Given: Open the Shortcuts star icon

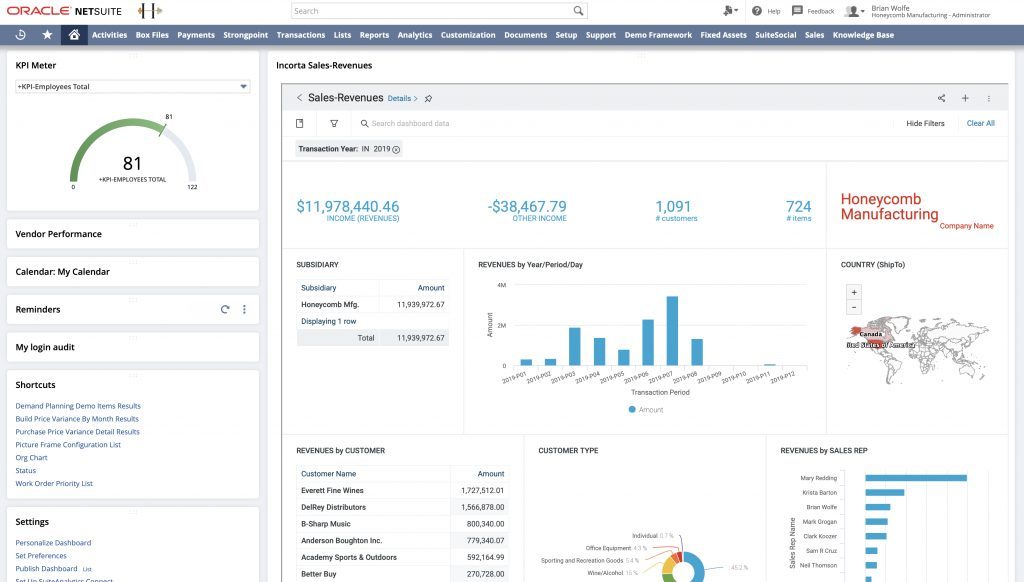Looking at the screenshot, I should coord(47,35).
